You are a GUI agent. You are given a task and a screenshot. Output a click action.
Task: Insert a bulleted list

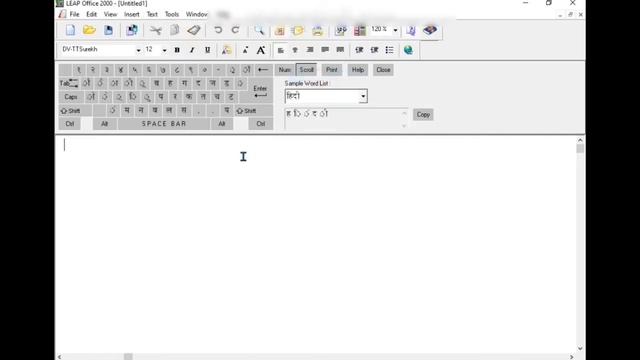click(389, 50)
